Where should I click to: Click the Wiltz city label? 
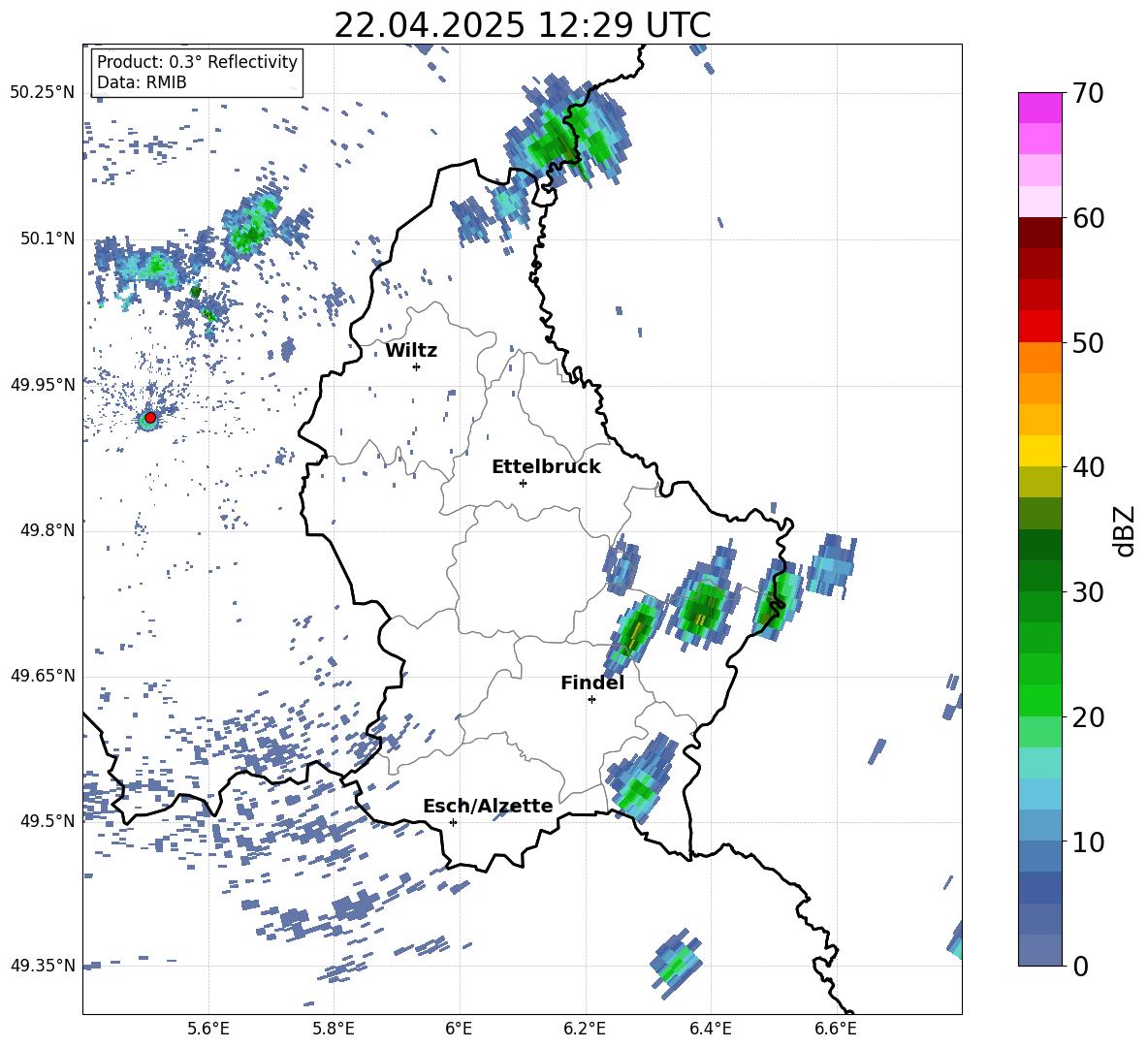[411, 351]
